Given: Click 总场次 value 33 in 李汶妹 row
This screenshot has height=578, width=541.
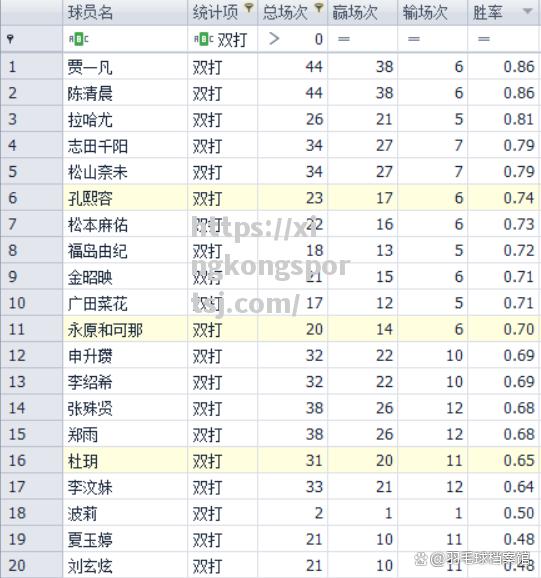Looking at the screenshot, I should [314, 487].
